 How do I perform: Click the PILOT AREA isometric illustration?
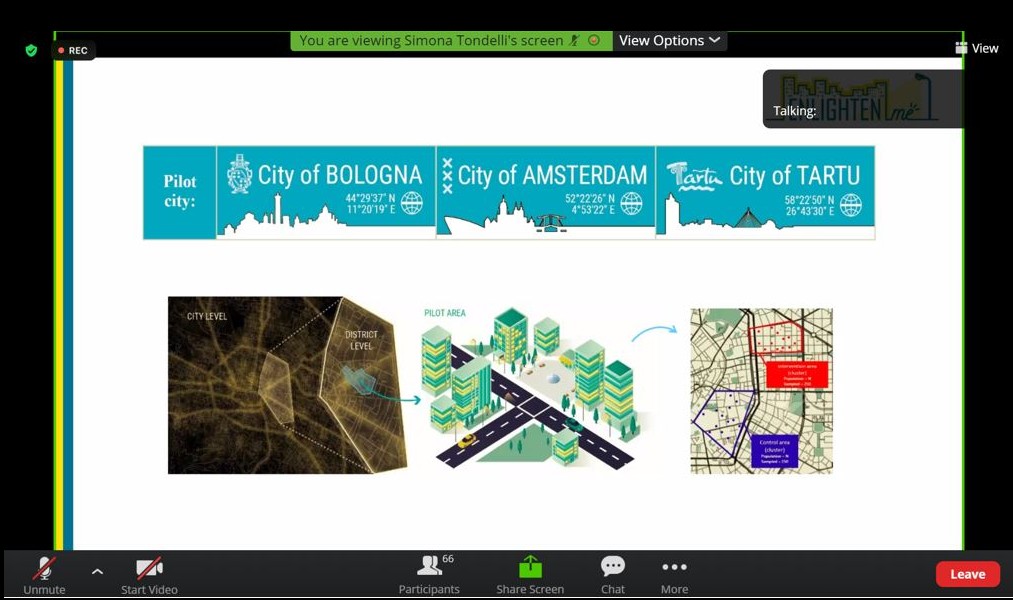click(536, 388)
